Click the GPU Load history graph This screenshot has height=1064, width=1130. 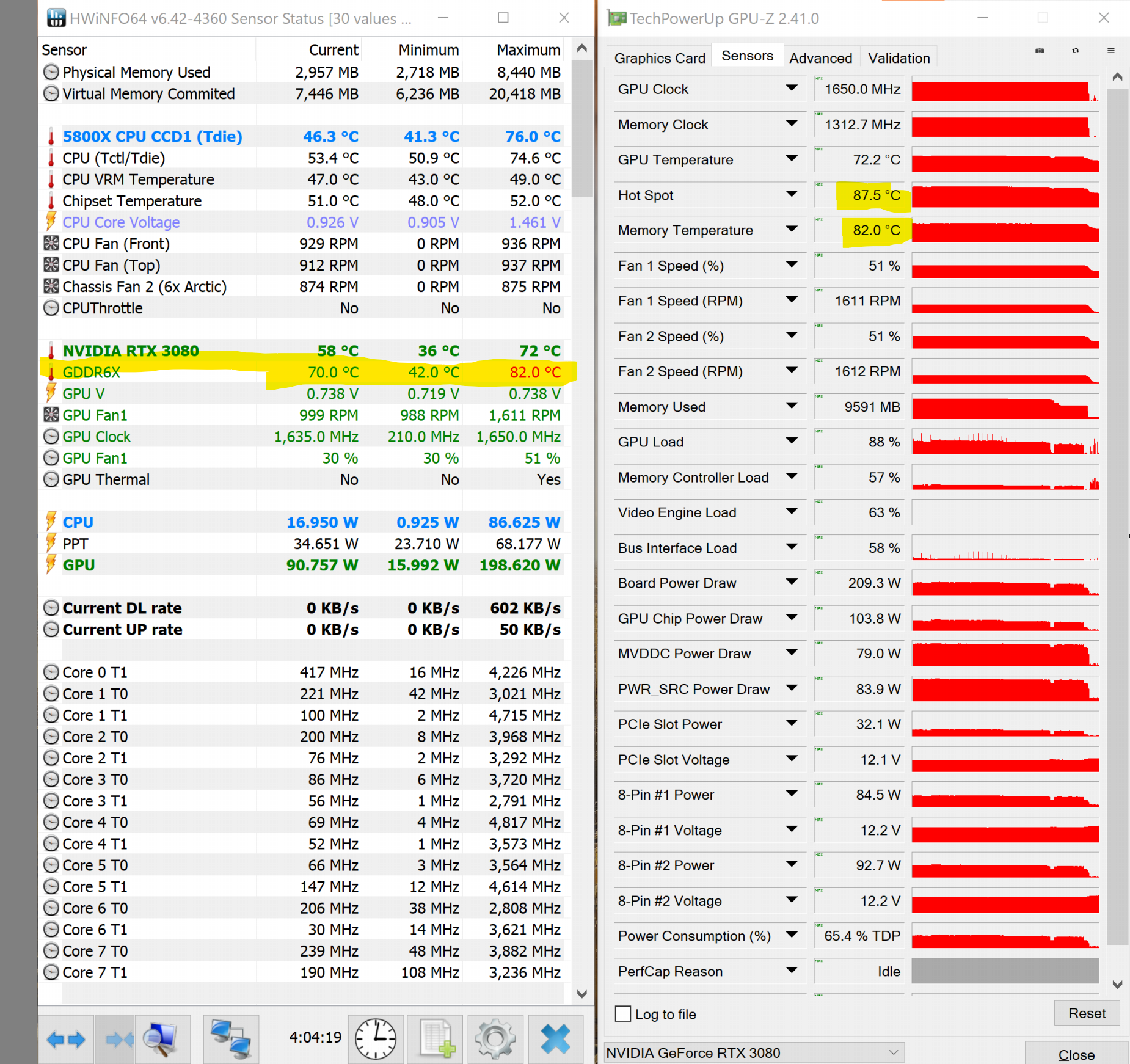pos(1005,442)
